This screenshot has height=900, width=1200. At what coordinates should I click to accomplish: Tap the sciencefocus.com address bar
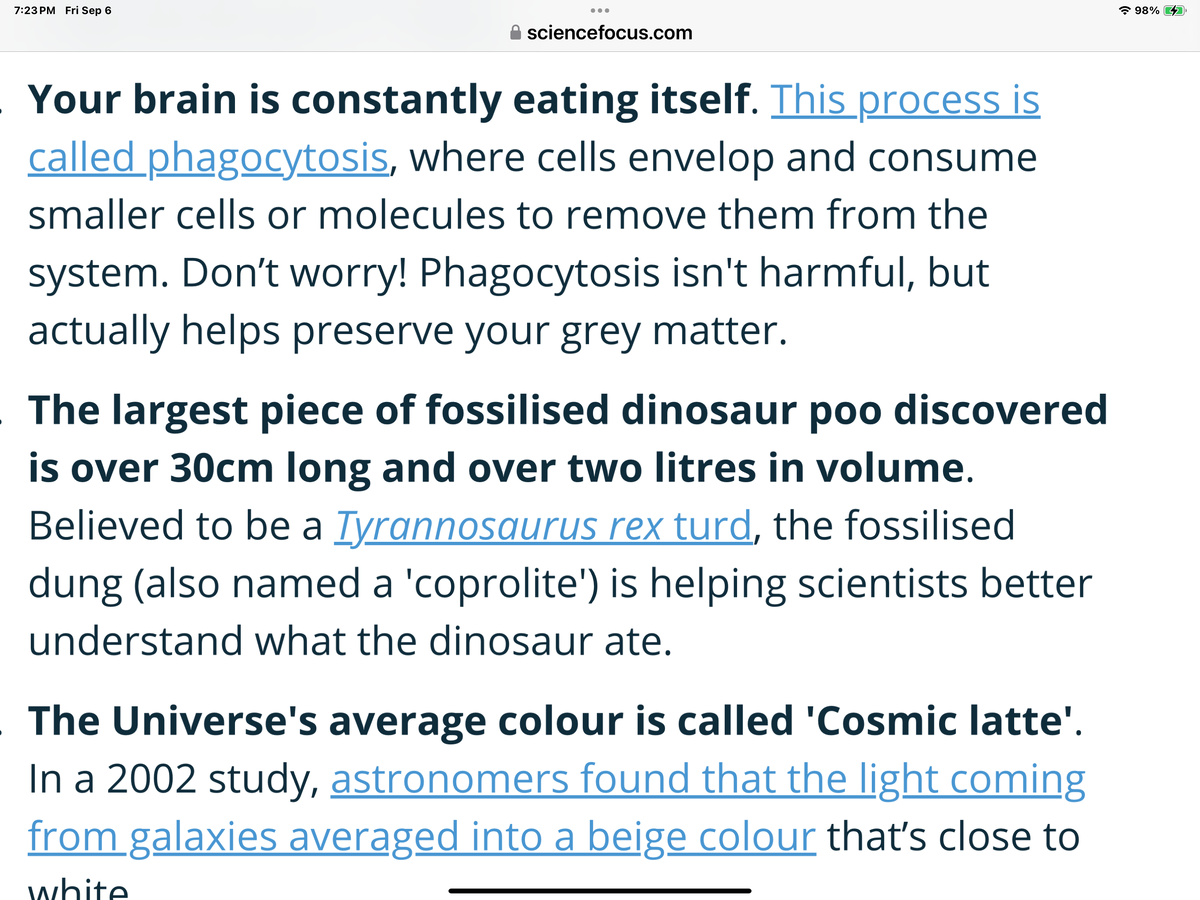[600, 33]
